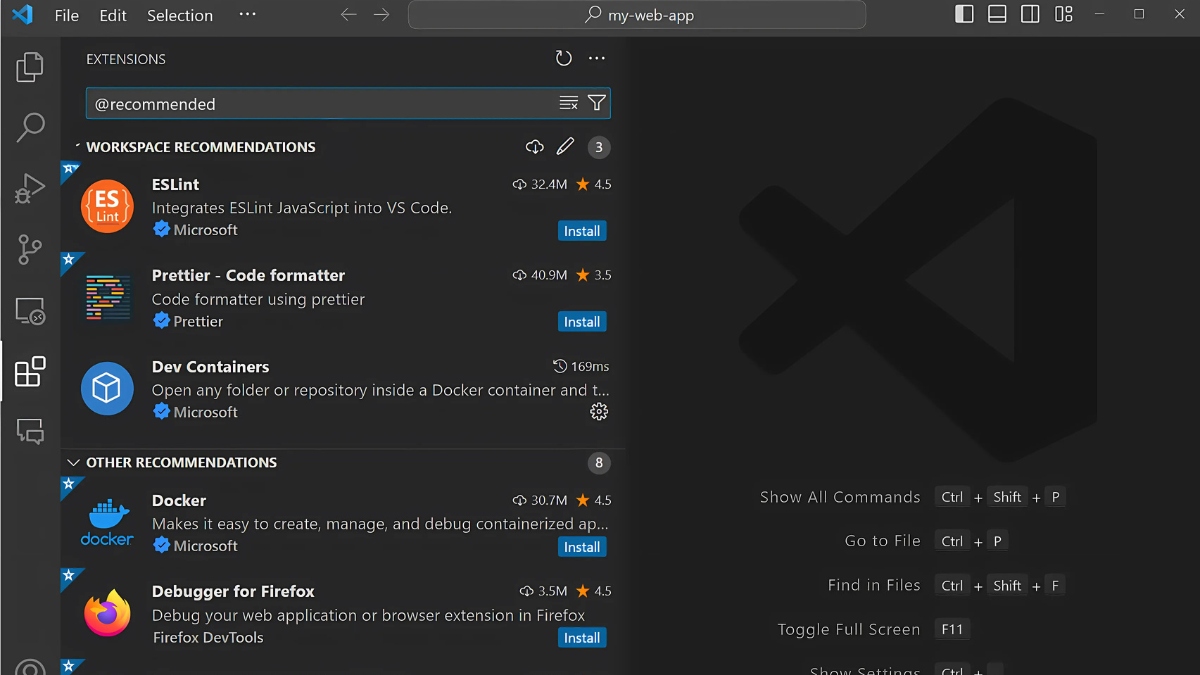Screen dimensions: 1200x675
Task: Toggle the secondary side bar layout
Action: [x=1030, y=14]
